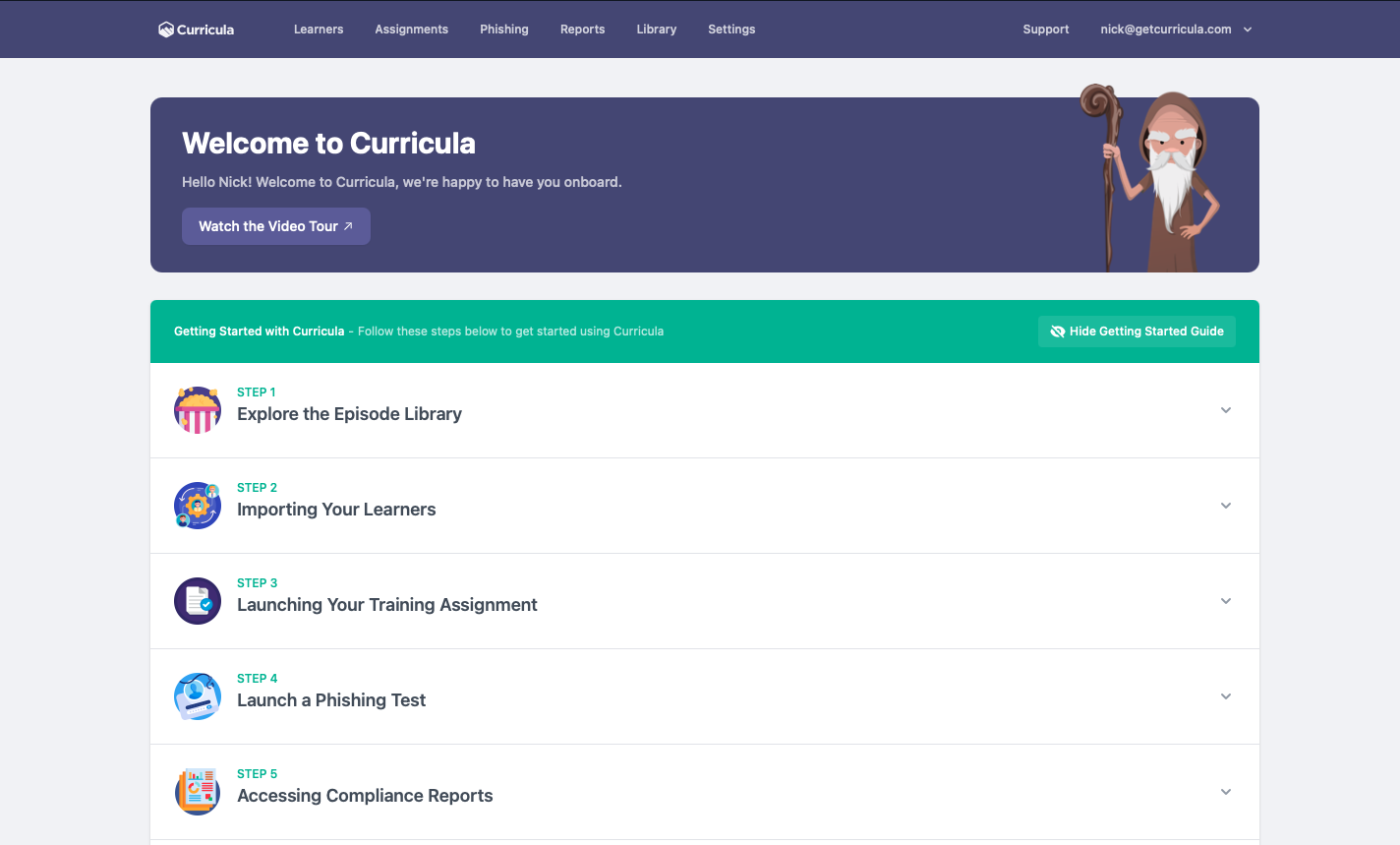Click the phishing hook icon on Step 4
Image resolution: width=1400 pixels, height=845 pixels.
coord(197,695)
